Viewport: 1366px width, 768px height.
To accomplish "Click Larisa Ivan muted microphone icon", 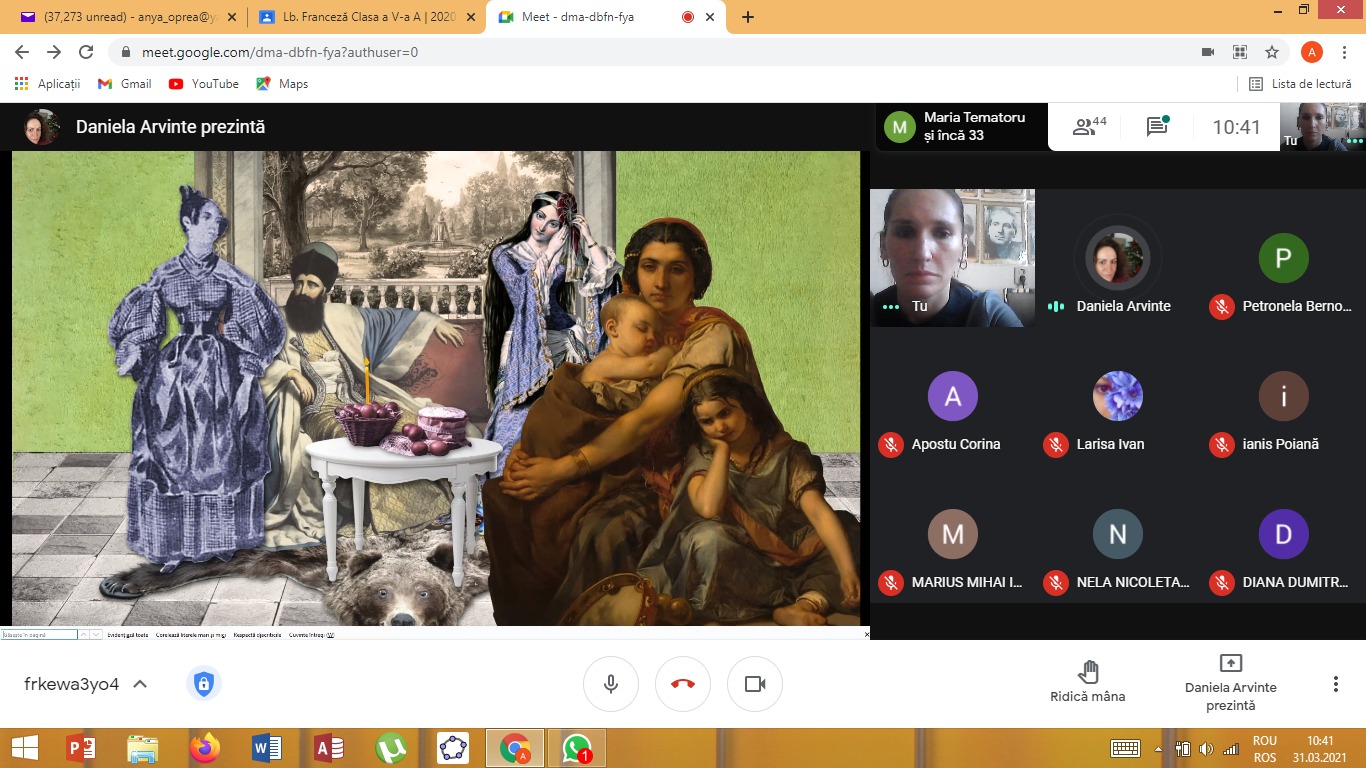I will (x=1055, y=444).
